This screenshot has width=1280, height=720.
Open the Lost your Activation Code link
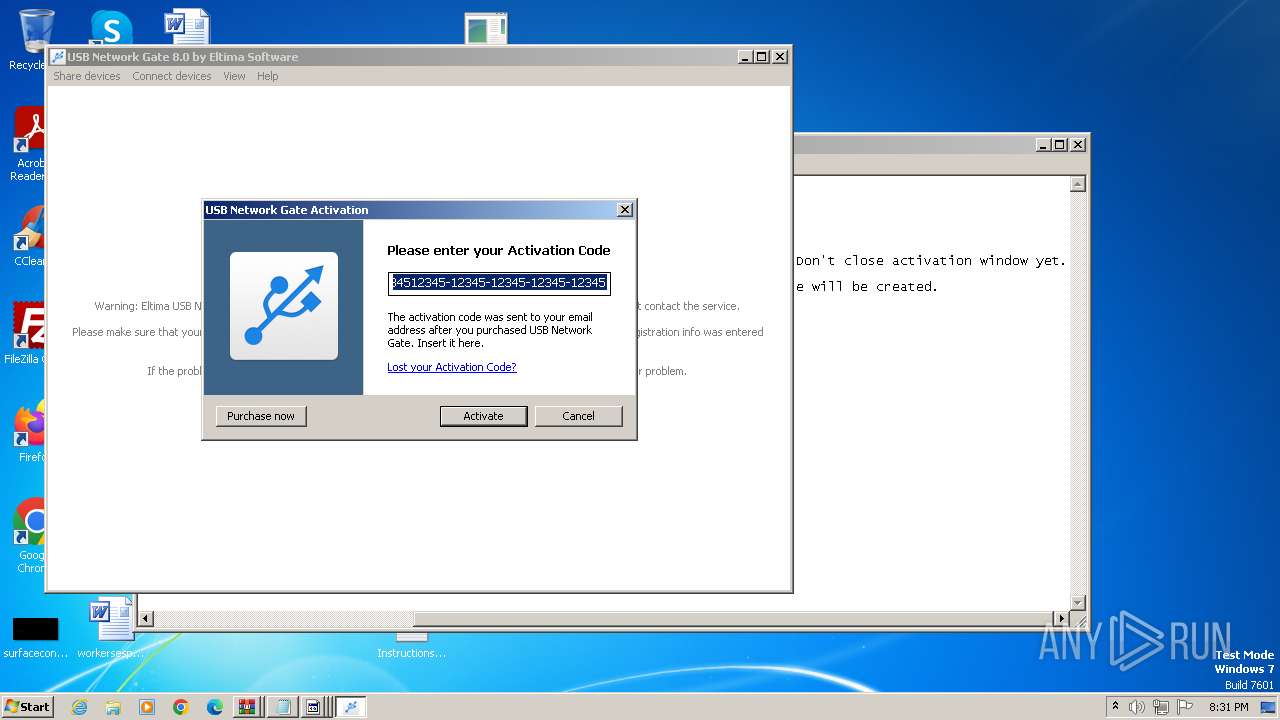452,367
